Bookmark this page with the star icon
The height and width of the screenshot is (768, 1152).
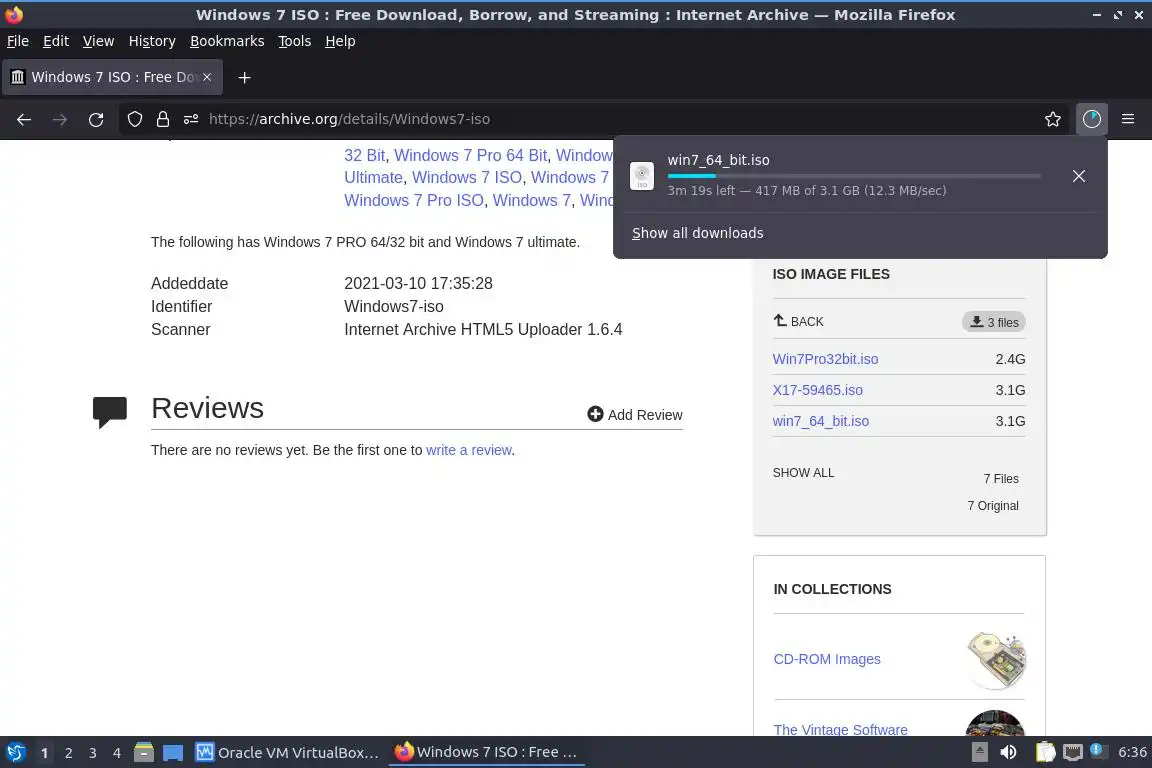coord(1053,119)
